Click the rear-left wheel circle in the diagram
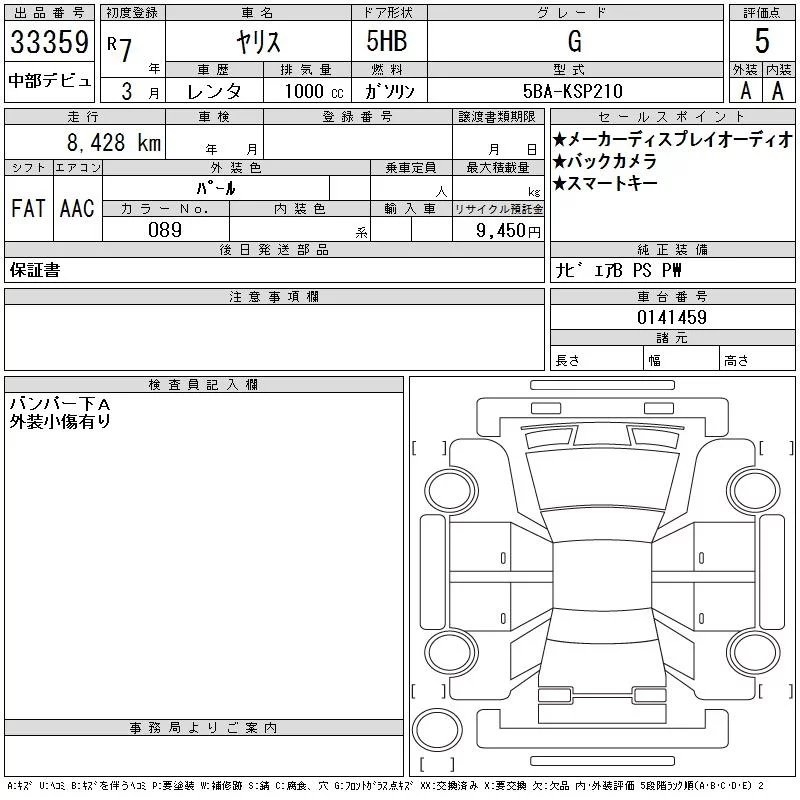 [451, 652]
